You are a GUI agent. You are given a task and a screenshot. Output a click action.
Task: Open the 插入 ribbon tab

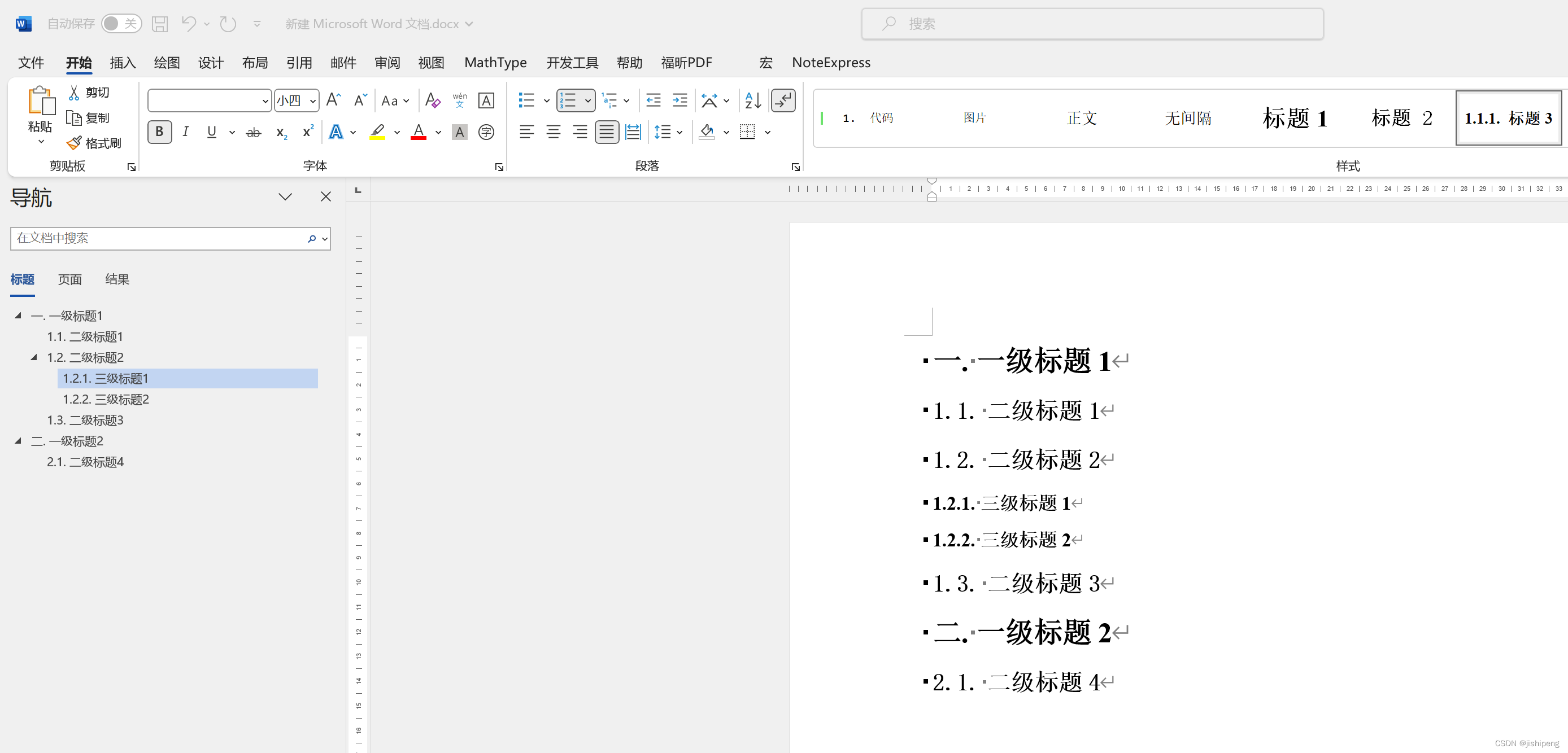123,63
